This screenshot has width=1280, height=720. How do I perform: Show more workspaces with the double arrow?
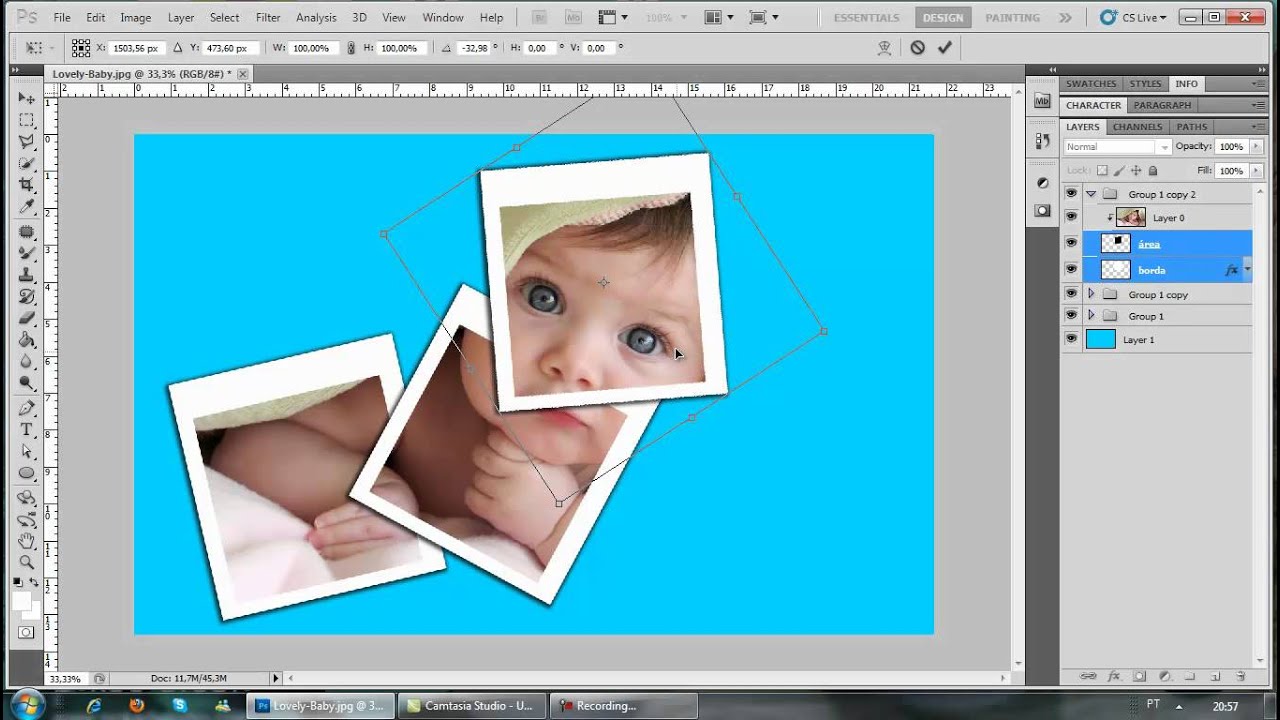click(1065, 18)
